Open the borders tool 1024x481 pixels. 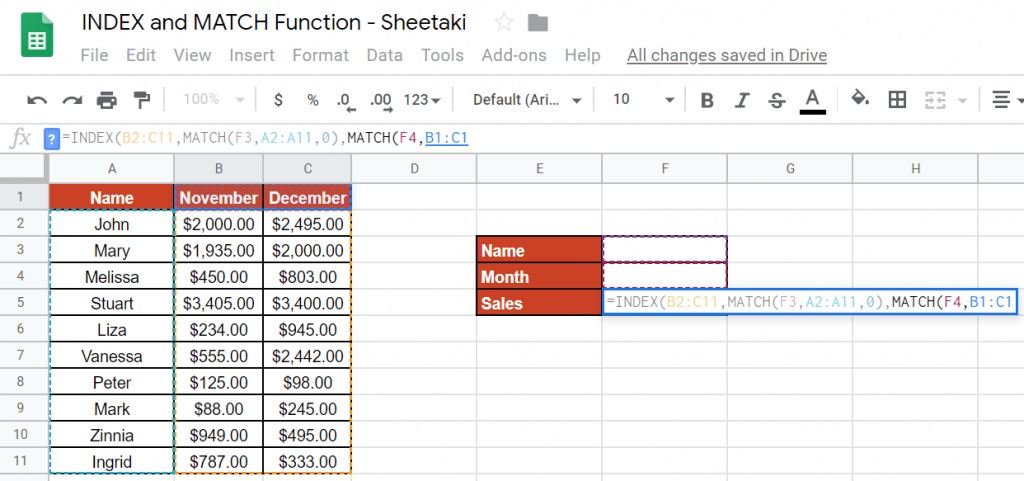click(897, 100)
